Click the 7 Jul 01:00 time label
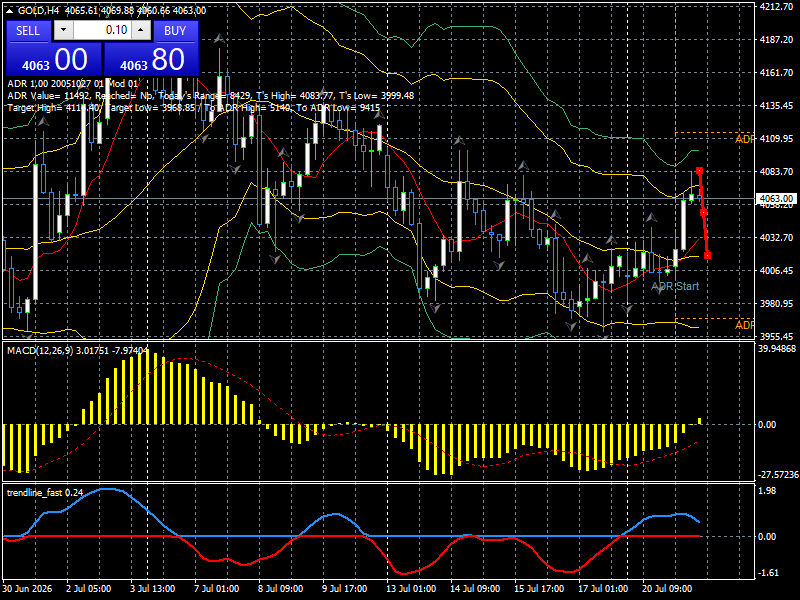The image size is (800, 600). pyautogui.click(x=216, y=588)
